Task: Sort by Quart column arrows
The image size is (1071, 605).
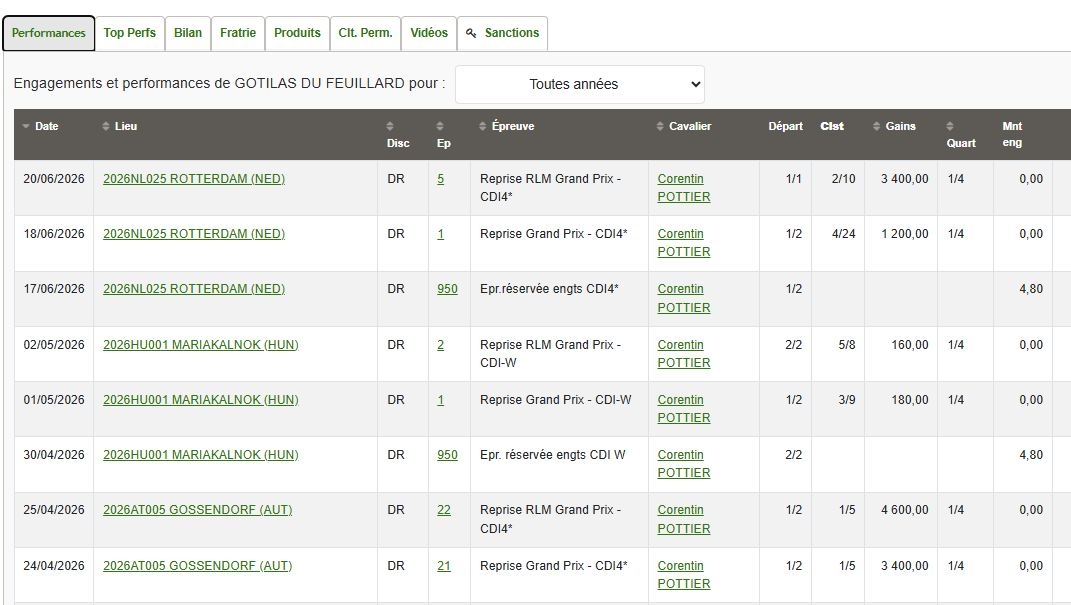Action: tap(949, 126)
